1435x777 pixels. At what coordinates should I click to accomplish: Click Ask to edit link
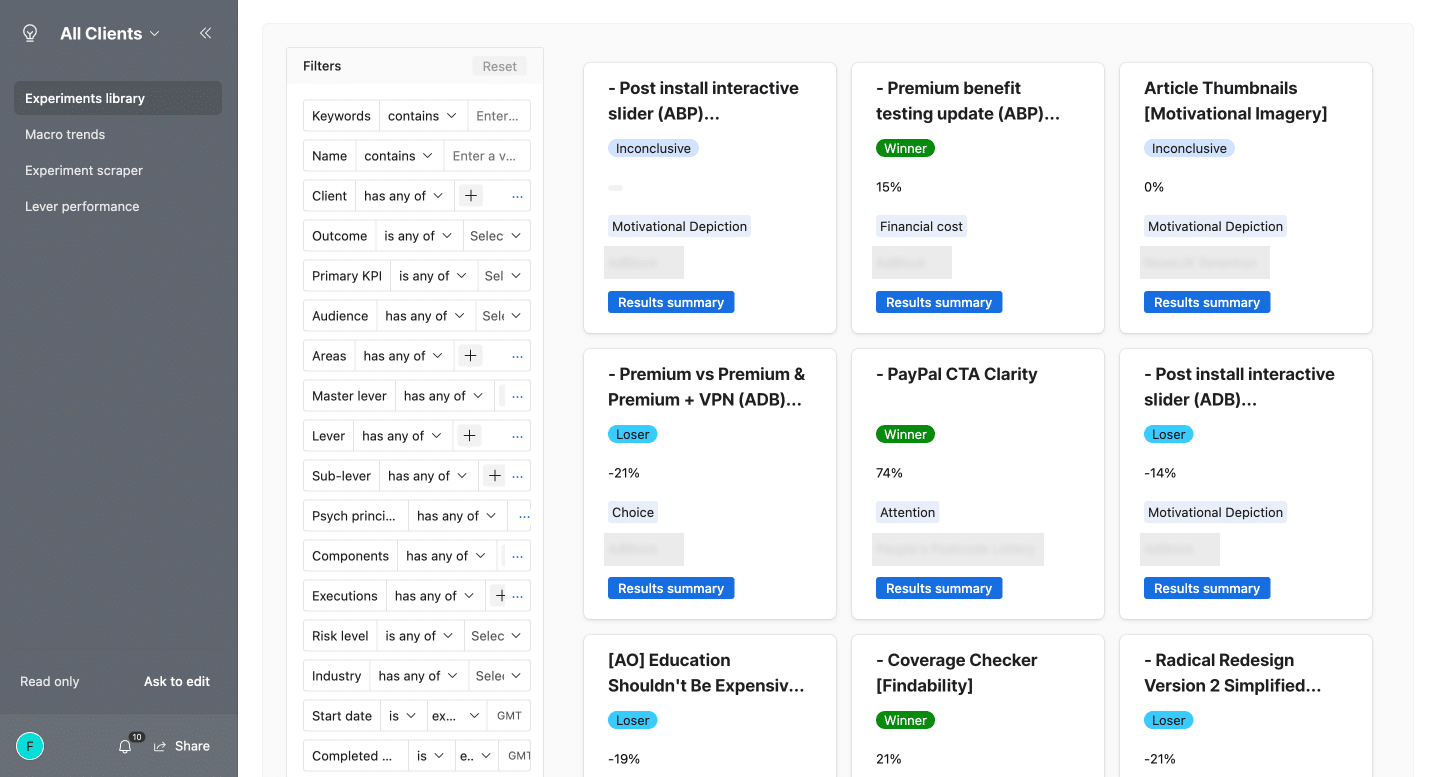click(x=177, y=681)
